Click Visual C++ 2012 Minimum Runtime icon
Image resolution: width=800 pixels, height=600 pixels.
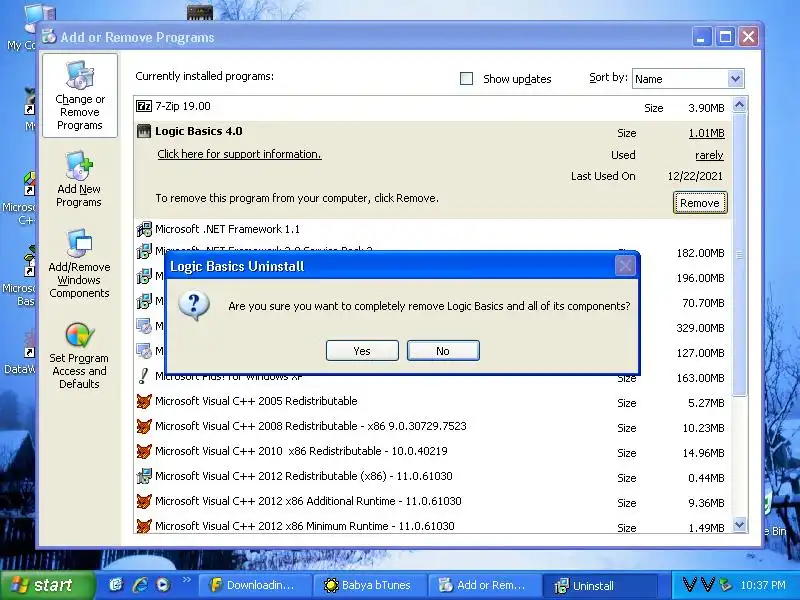pyautogui.click(x=144, y=526)
